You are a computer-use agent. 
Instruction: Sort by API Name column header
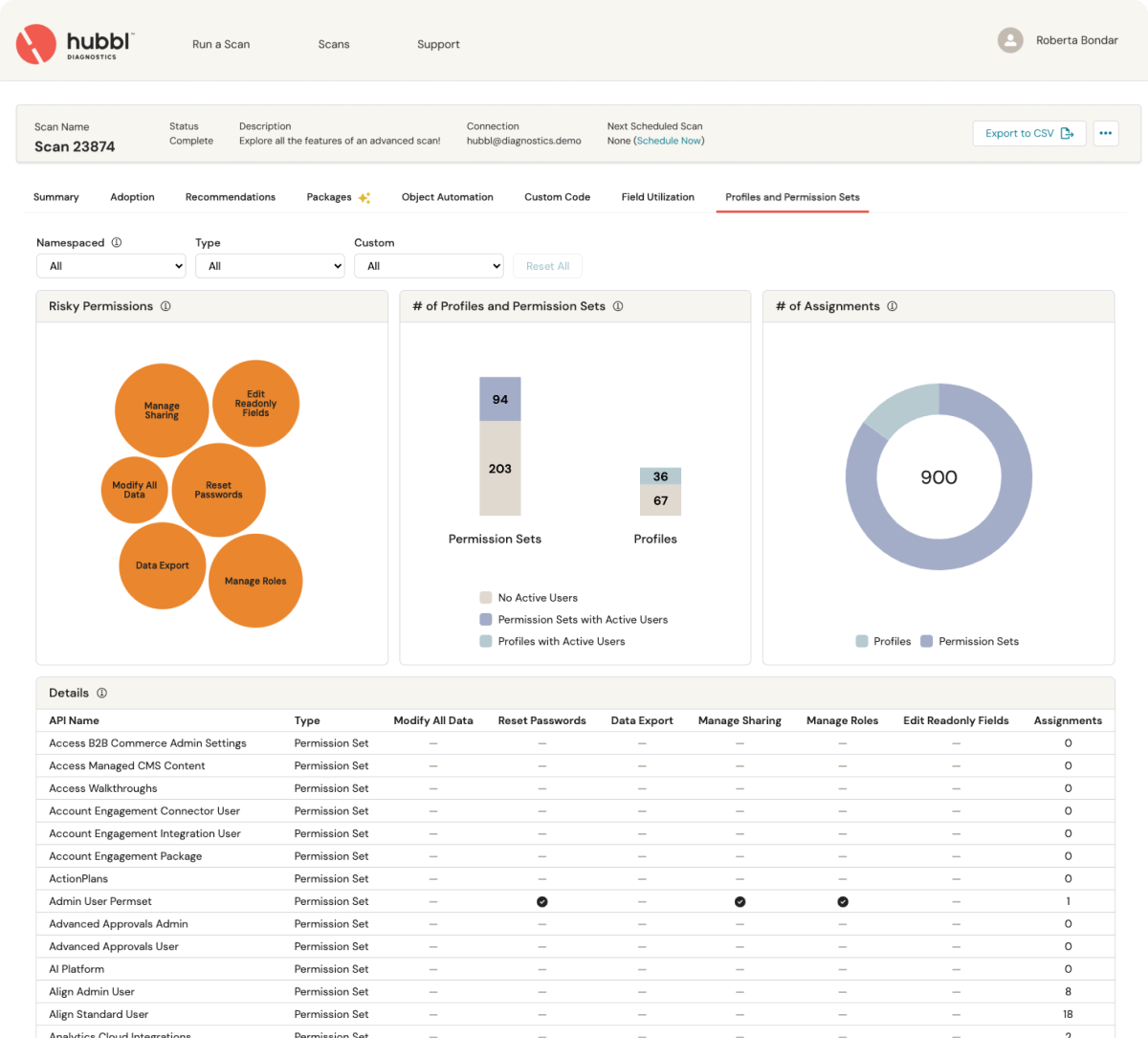(75, 720)
